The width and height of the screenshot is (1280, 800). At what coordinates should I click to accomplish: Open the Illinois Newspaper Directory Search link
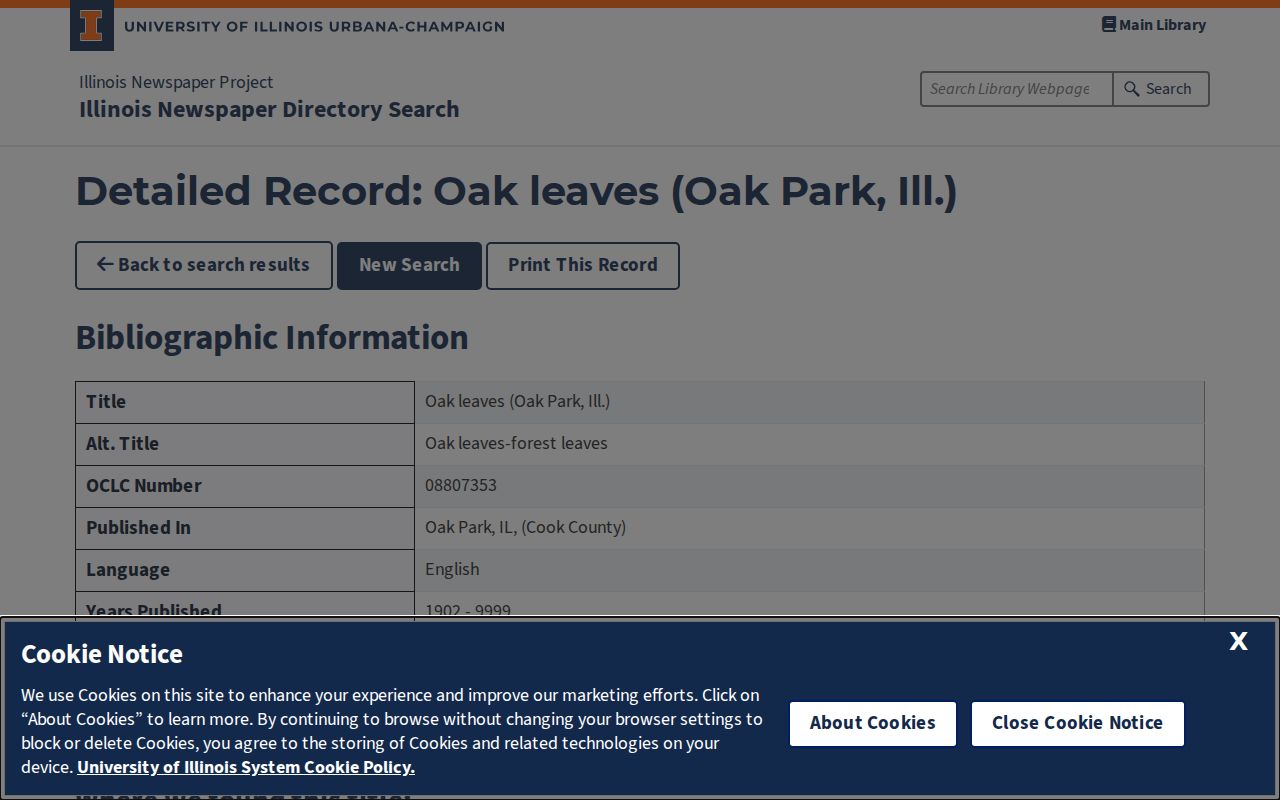click(x=269, y=109)
